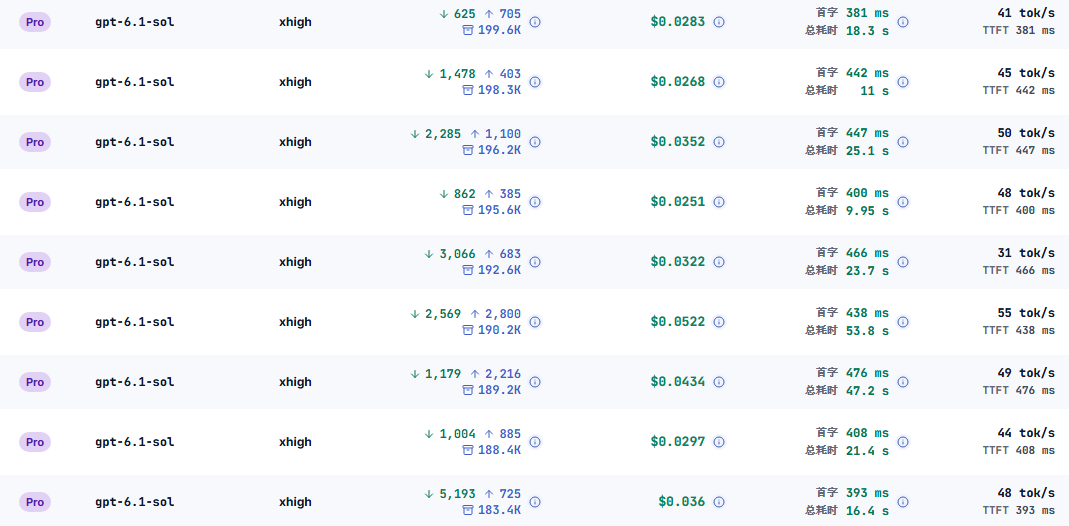
Task: Click the cost value $0.0352
Action: pos(678,142)
